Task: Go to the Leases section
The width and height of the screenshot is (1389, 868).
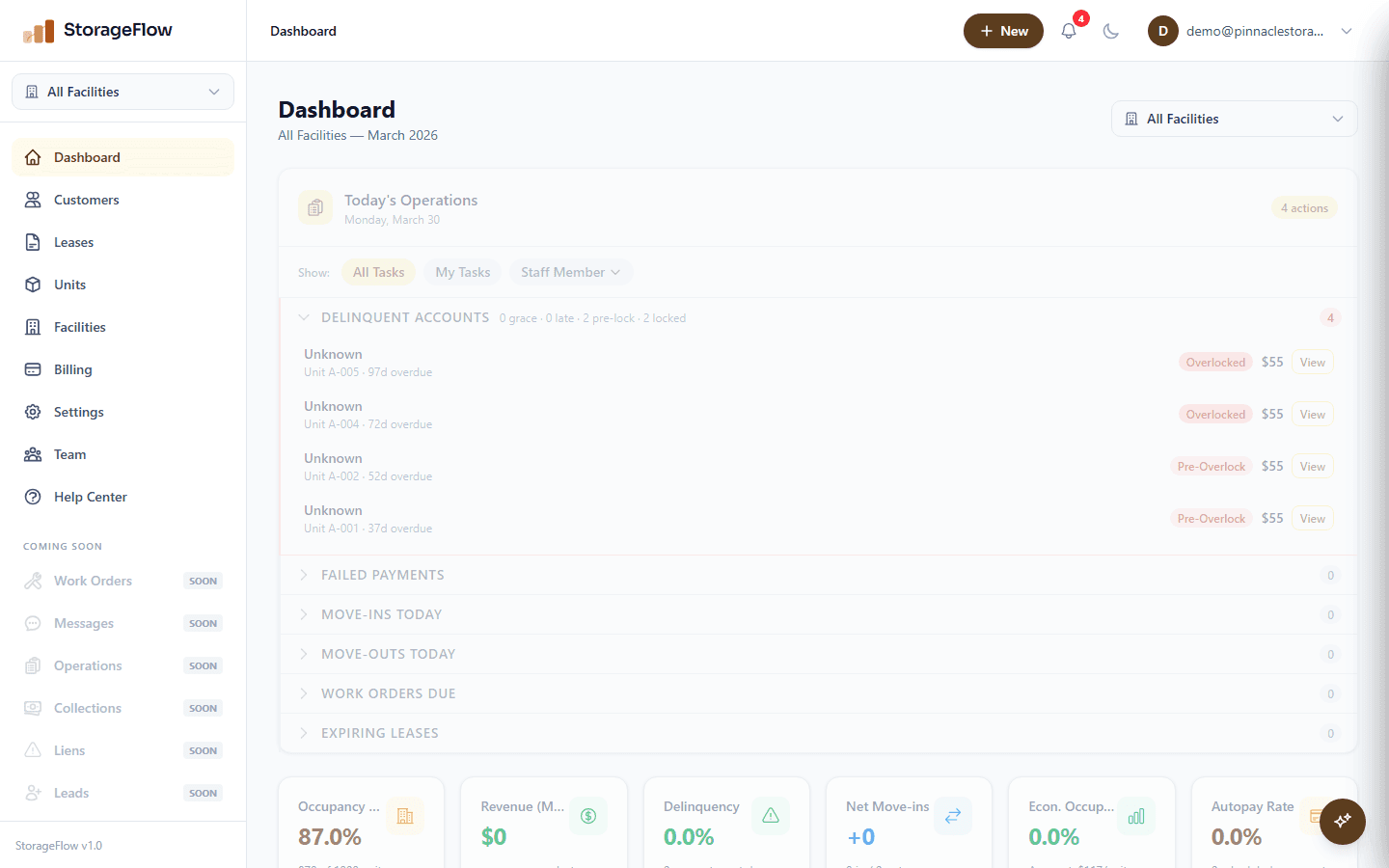Action: pyautogui.click(x=74, y=241)
